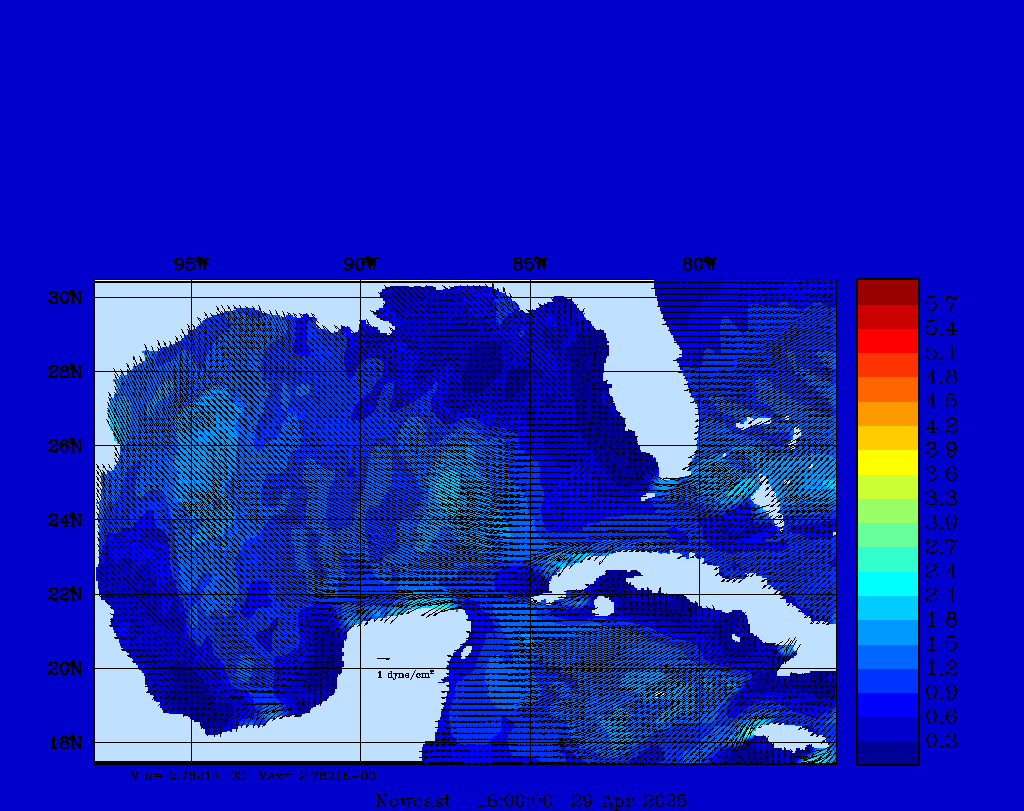This screenshot has width=1024, height=811.
Task: Click the 85W longitude label
Action: (x=530, y=265)
